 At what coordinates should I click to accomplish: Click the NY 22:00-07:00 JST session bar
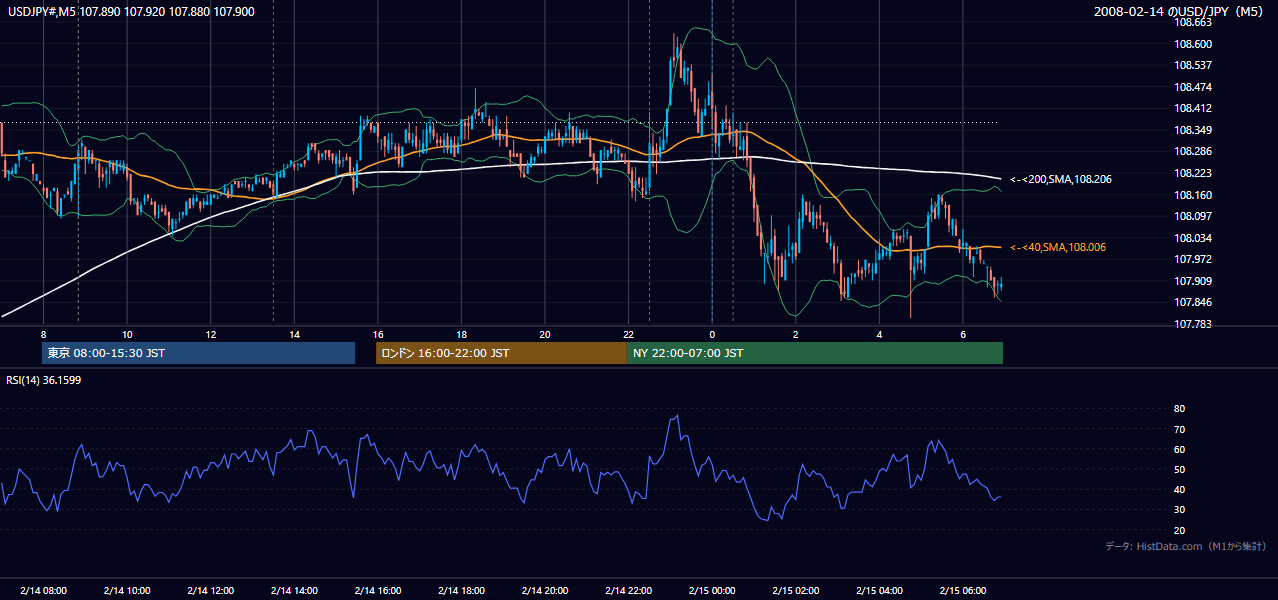[x=815, y=353]
